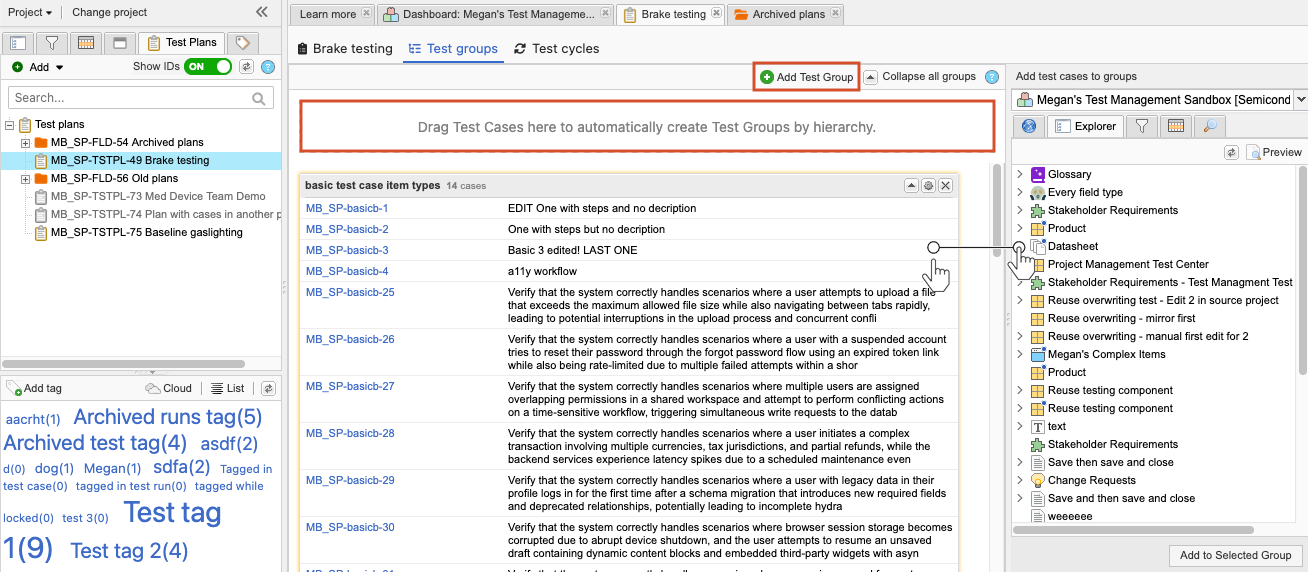Image resolution: width=1308 pixels, height=572 pixels.
Task: Open the globe tab in right panel
Action: pyautogui.click(x=1029, y=126)
